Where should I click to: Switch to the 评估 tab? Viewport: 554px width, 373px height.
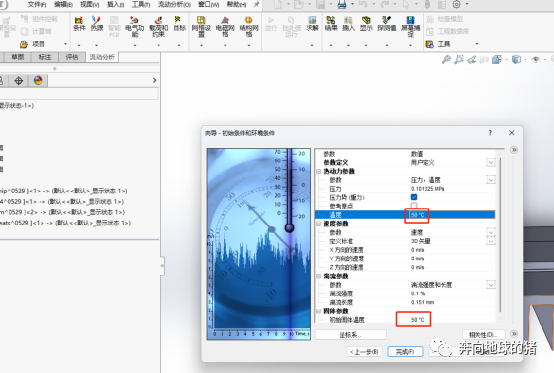72,57
